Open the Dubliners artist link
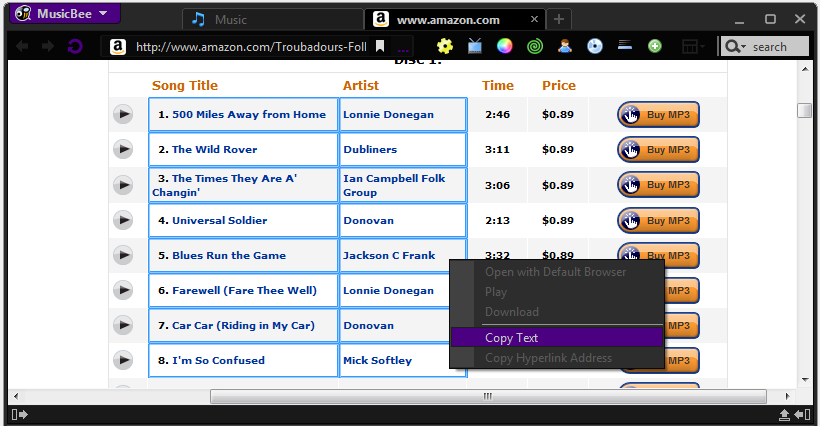The image size is (820, 426). tap(370, 149)
